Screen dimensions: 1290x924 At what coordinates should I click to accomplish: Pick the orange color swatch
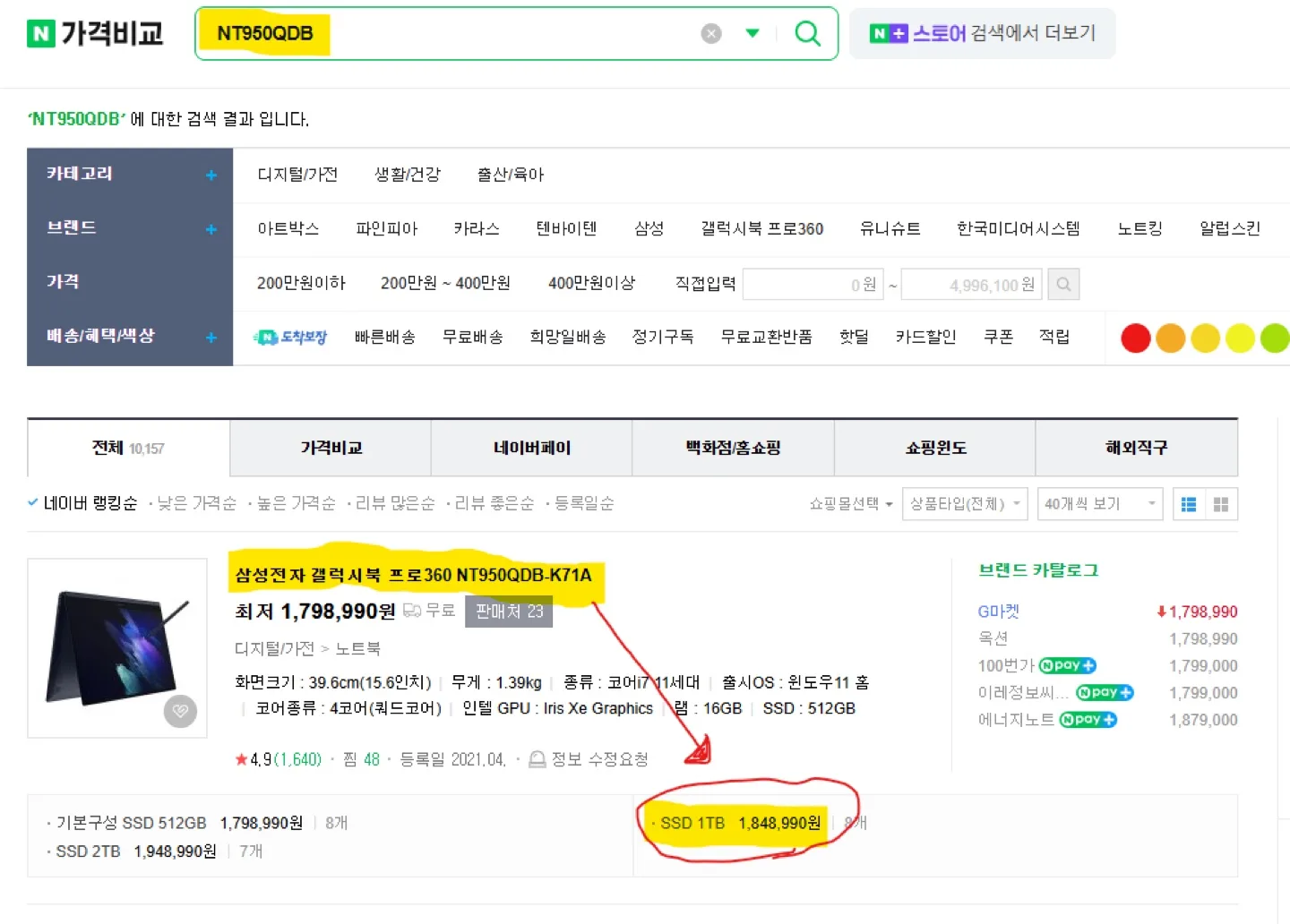(x=1171, y=338)
